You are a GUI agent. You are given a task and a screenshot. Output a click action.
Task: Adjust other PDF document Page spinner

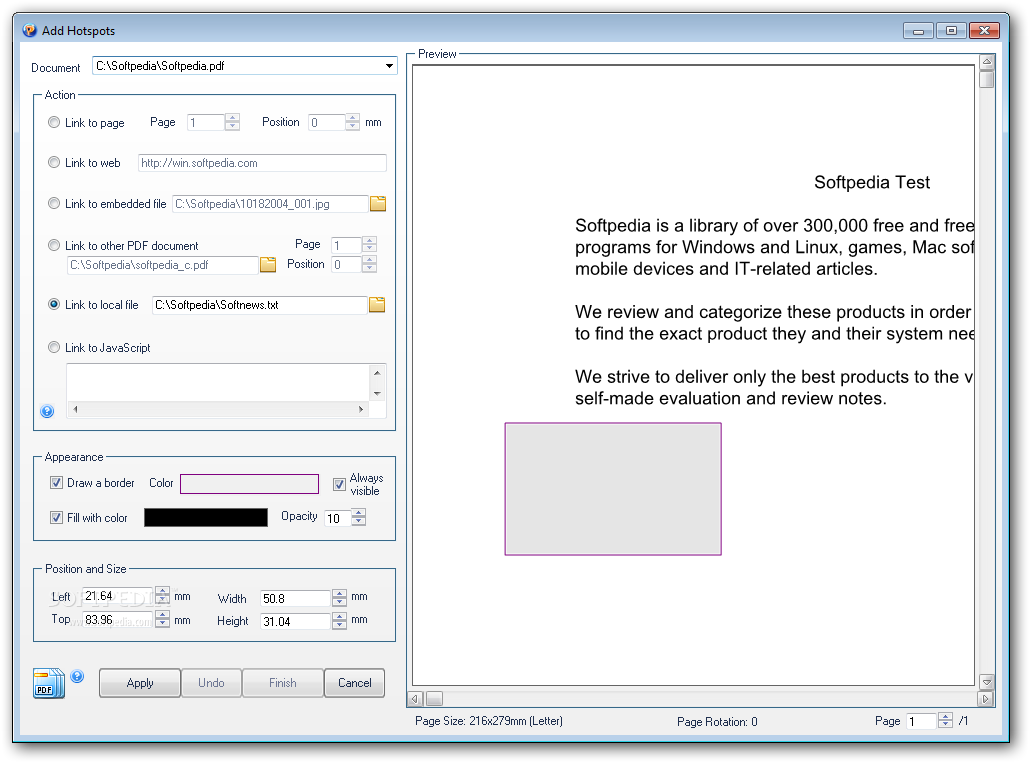[370, 244]
